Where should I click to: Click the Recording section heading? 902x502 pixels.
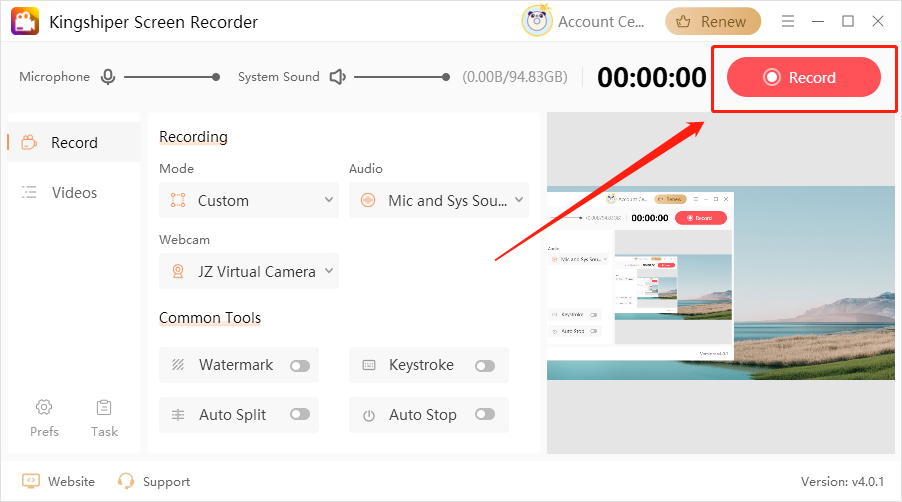point(193,137)
